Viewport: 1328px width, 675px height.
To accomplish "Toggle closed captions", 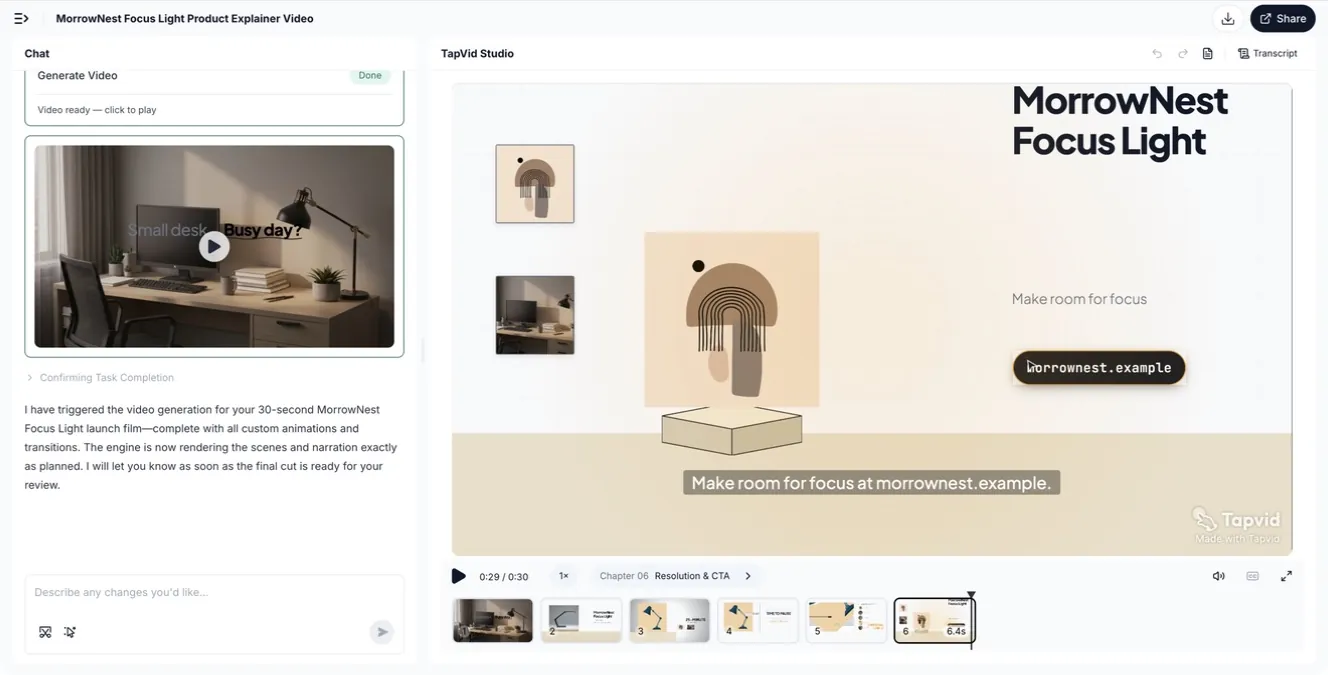I will (x=1252, y=576).
